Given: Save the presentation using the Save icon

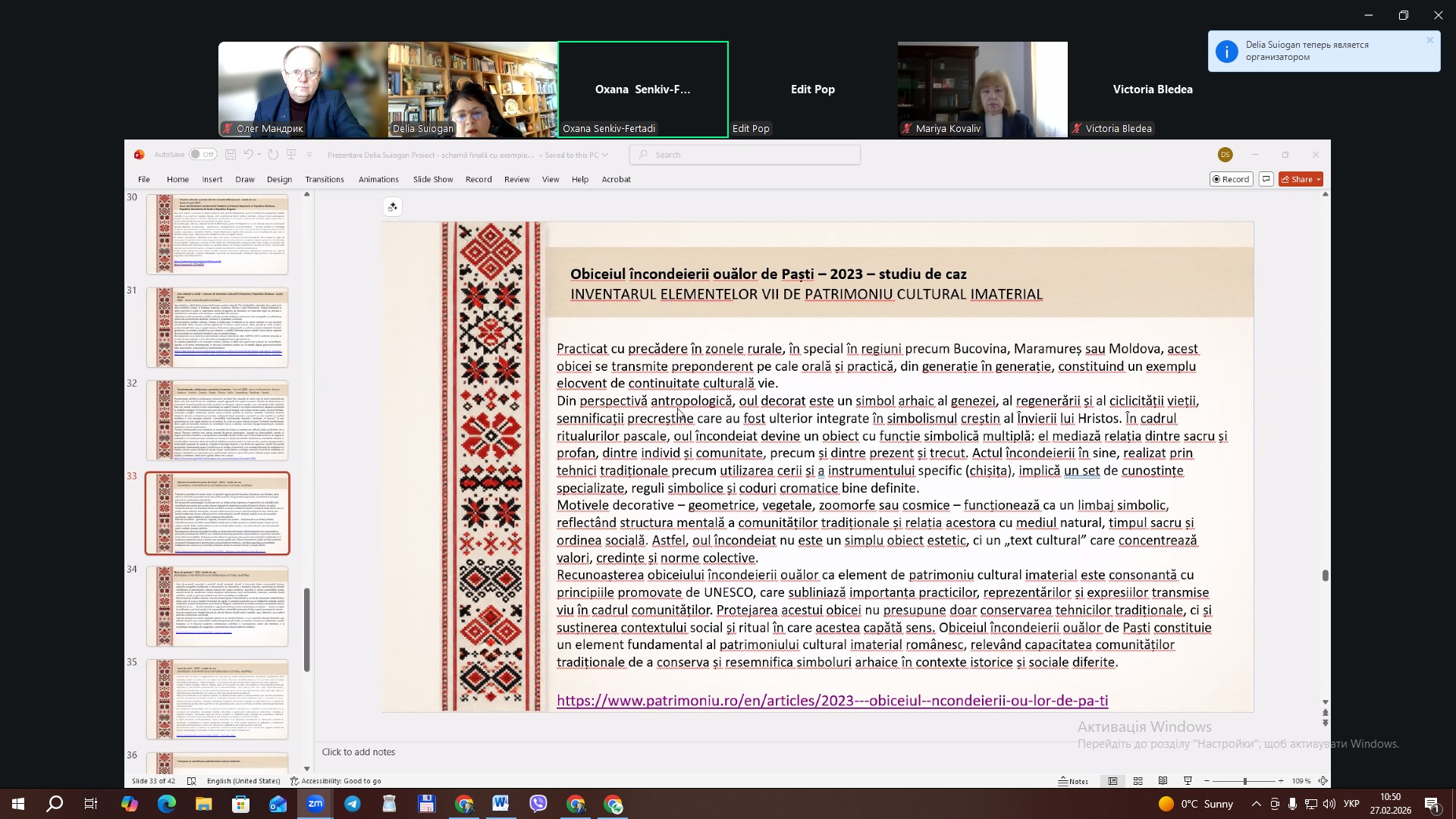Looking at the screenshot, I should [231, 154].
